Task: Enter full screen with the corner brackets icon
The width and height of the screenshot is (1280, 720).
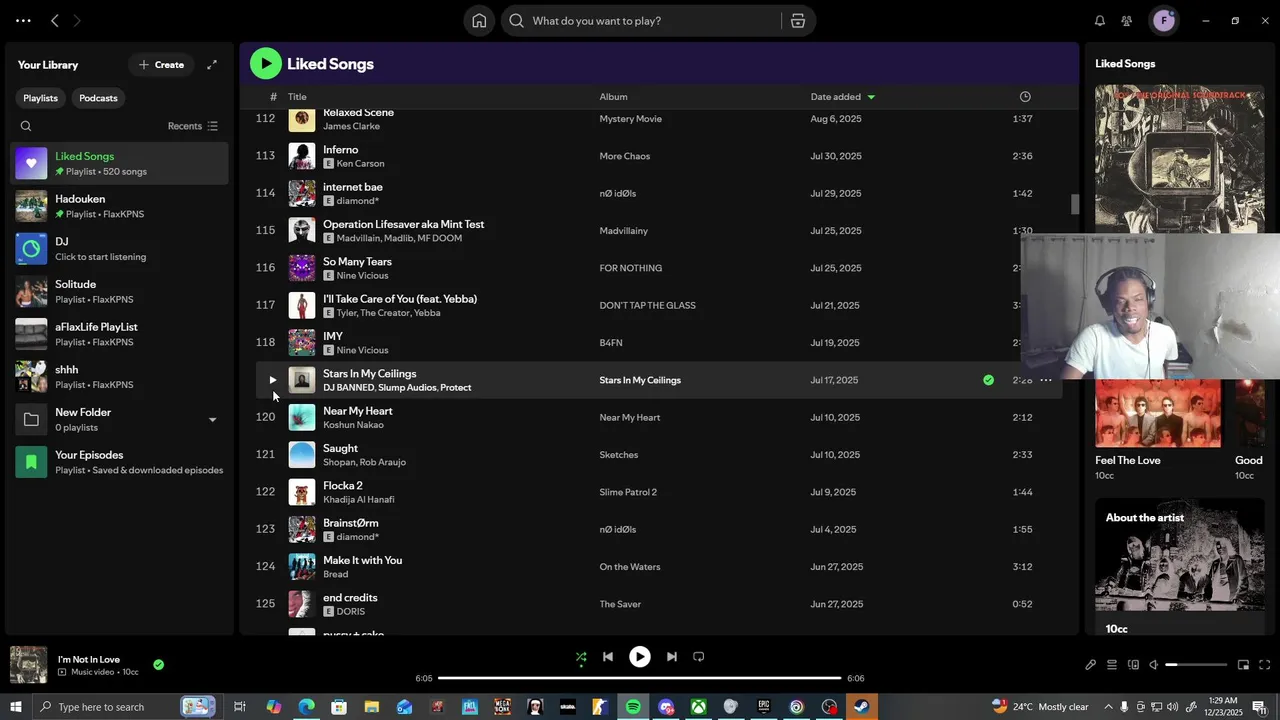Action: point(1264,665)
